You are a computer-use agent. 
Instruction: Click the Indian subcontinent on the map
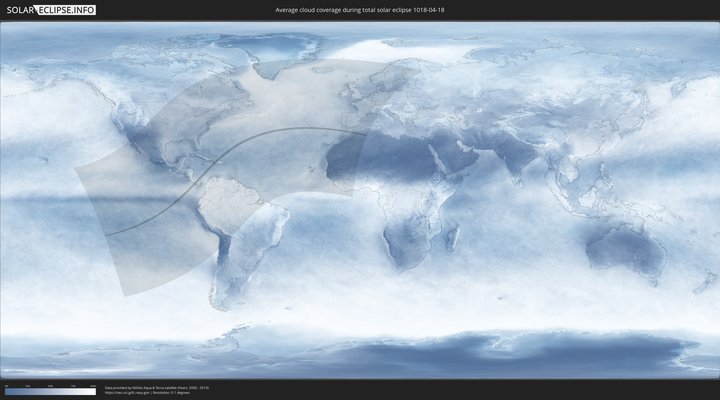pos(520,160)
